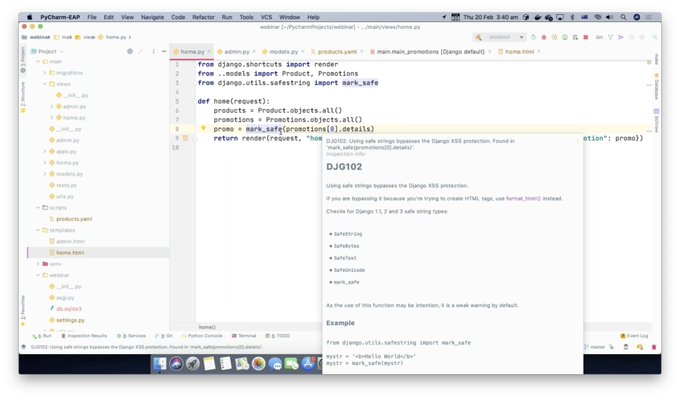Viewport: 680px width, 399px height.
Task: Collapse the scripts folder
Action: pos(38,208)
